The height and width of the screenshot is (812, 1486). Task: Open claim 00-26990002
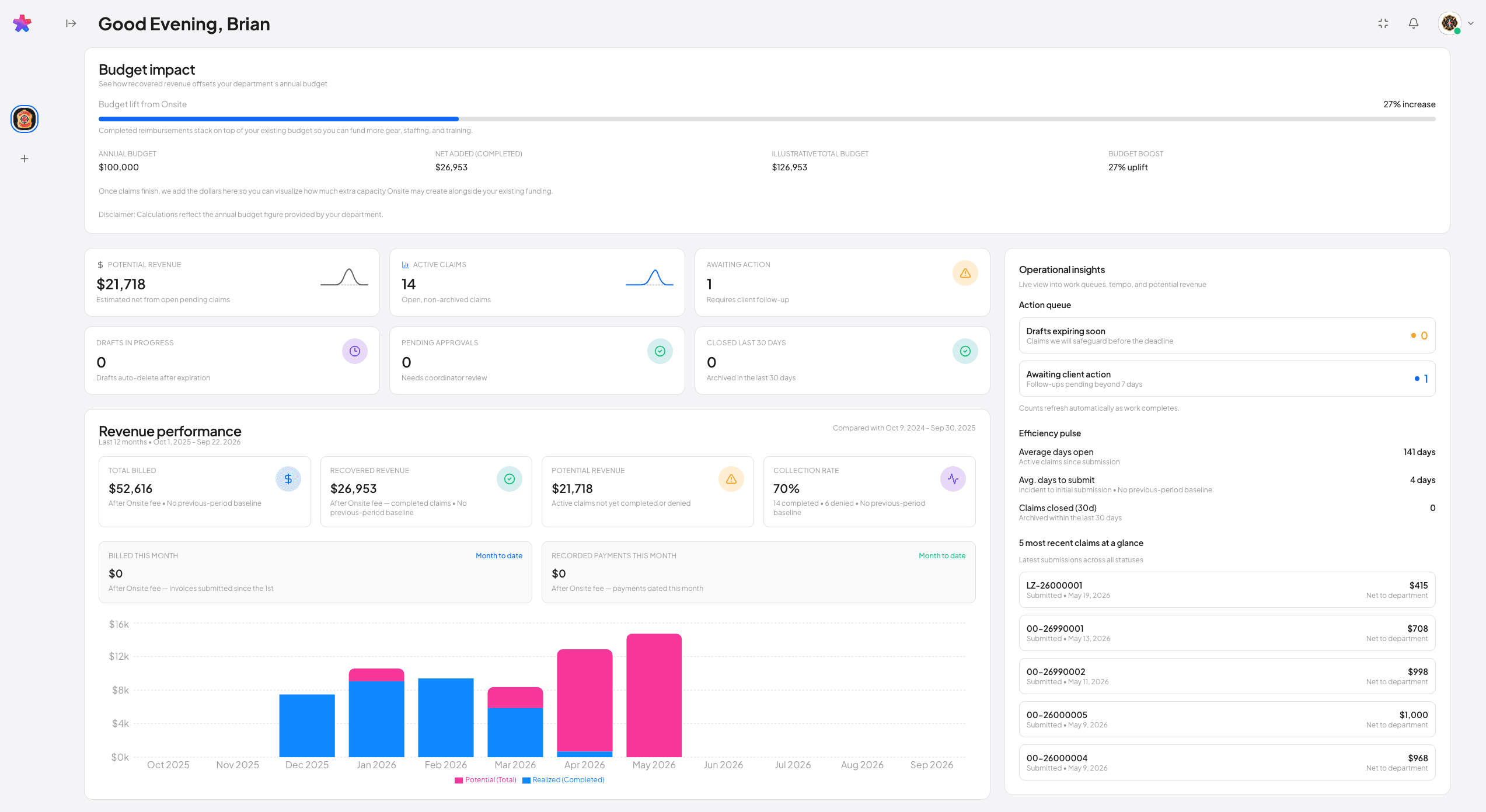[x=1227, y=676]
